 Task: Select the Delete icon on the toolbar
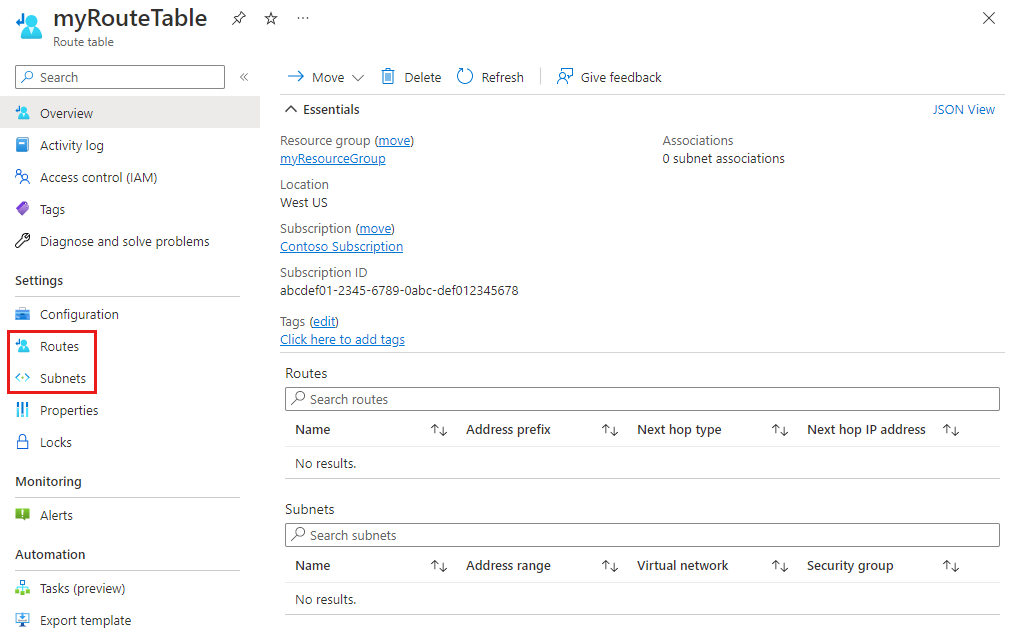click(388, 76)
